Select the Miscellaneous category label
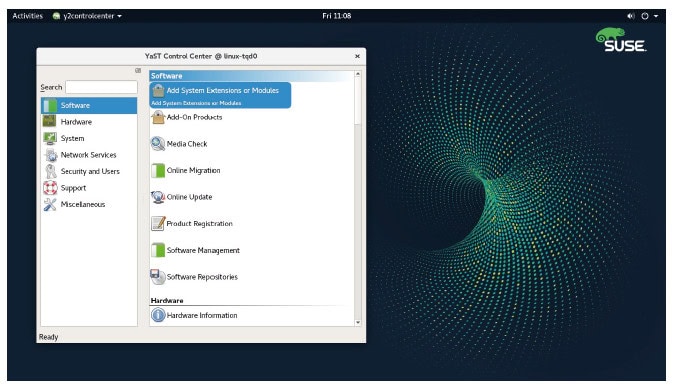This screenshot has height=390, width=675. (83, 204)
